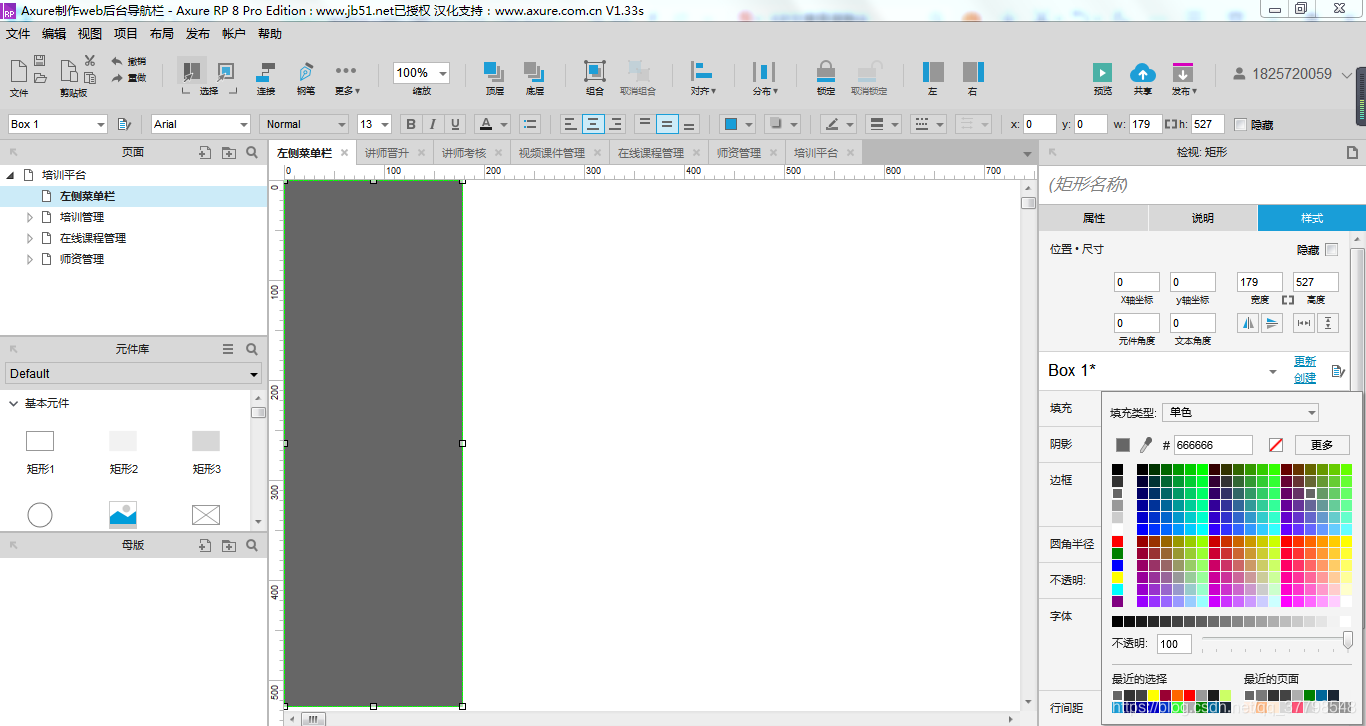Click the search icon in pages panel
This screenshot has height=726, width=1366.
point(252,153)
